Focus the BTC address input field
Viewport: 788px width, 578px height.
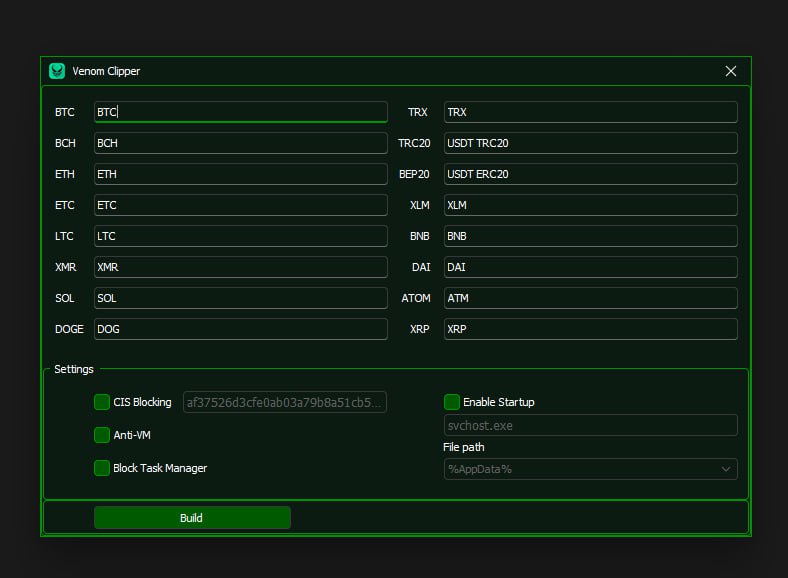pos(241,112)
